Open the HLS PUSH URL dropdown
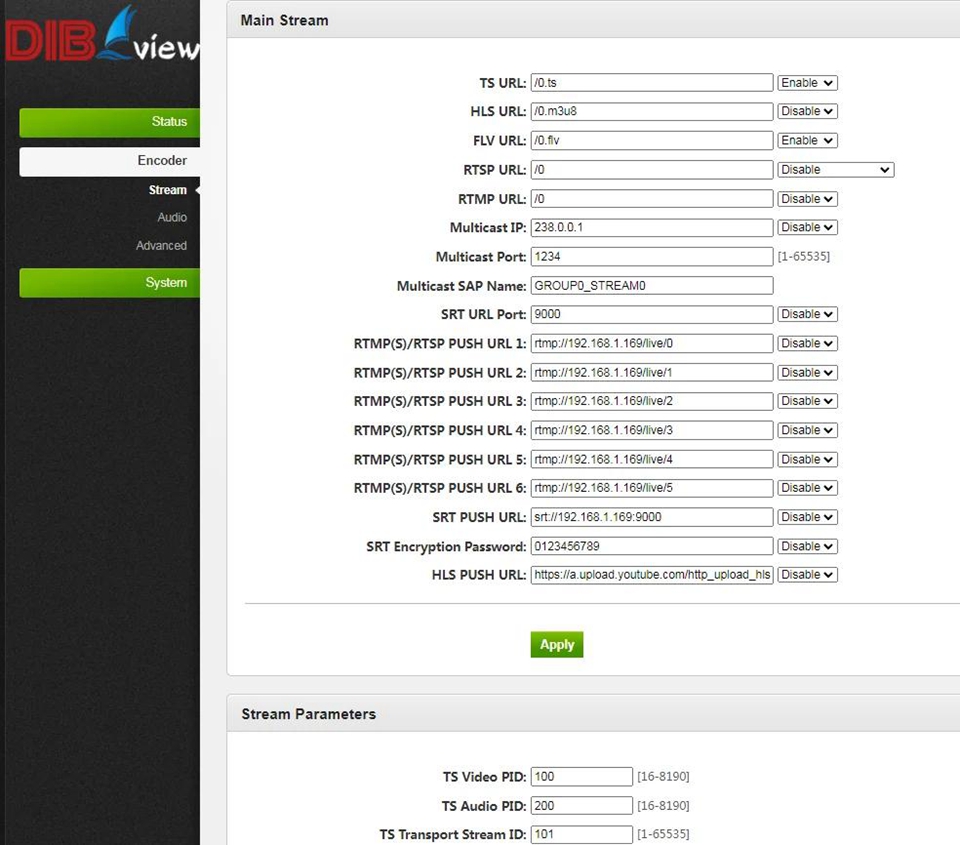Screen dimensions: 960x845 pyautogui.click(x=807, y=576)
